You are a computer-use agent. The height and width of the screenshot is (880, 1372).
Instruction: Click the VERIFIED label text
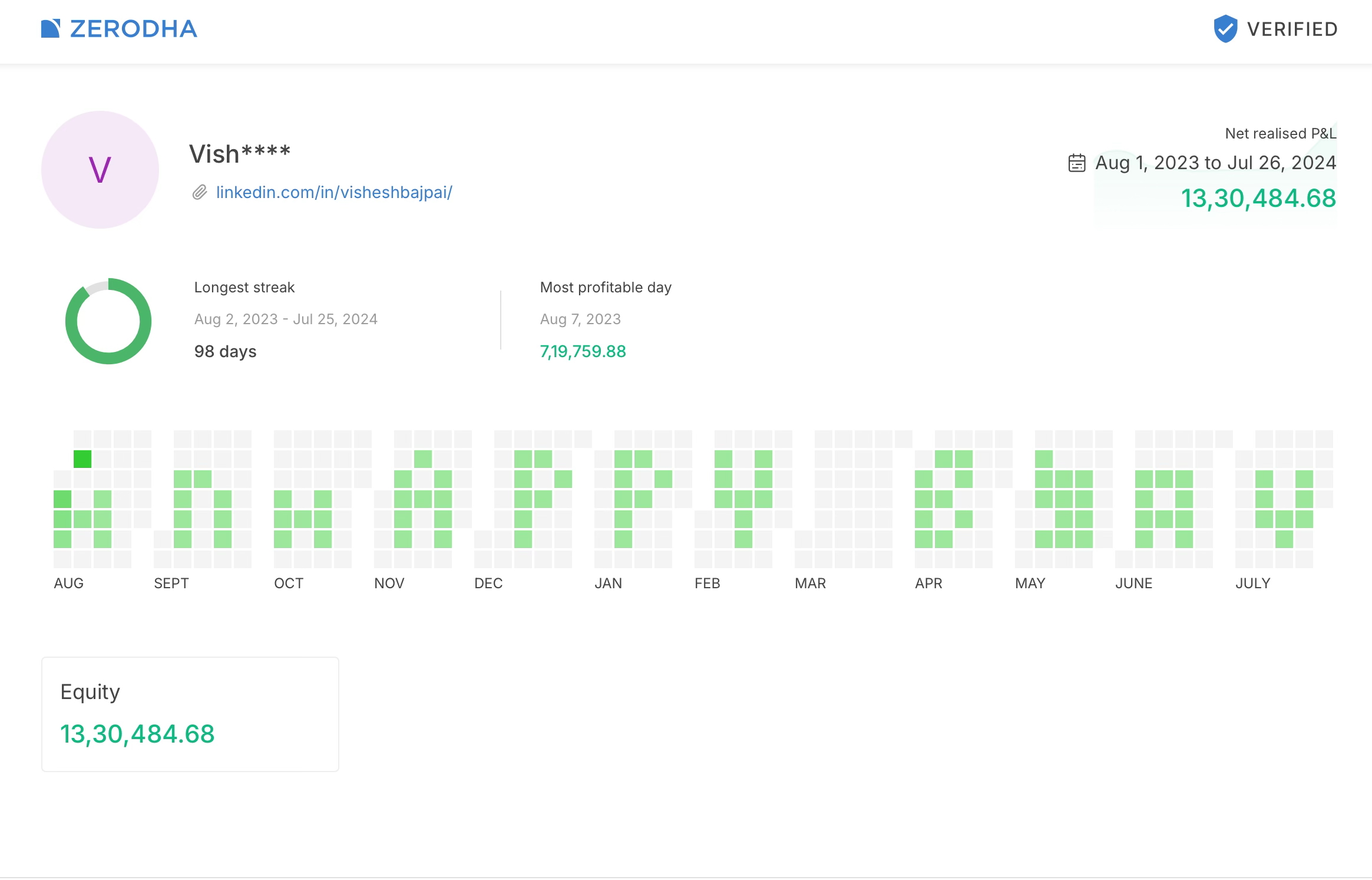[1292, 29]
